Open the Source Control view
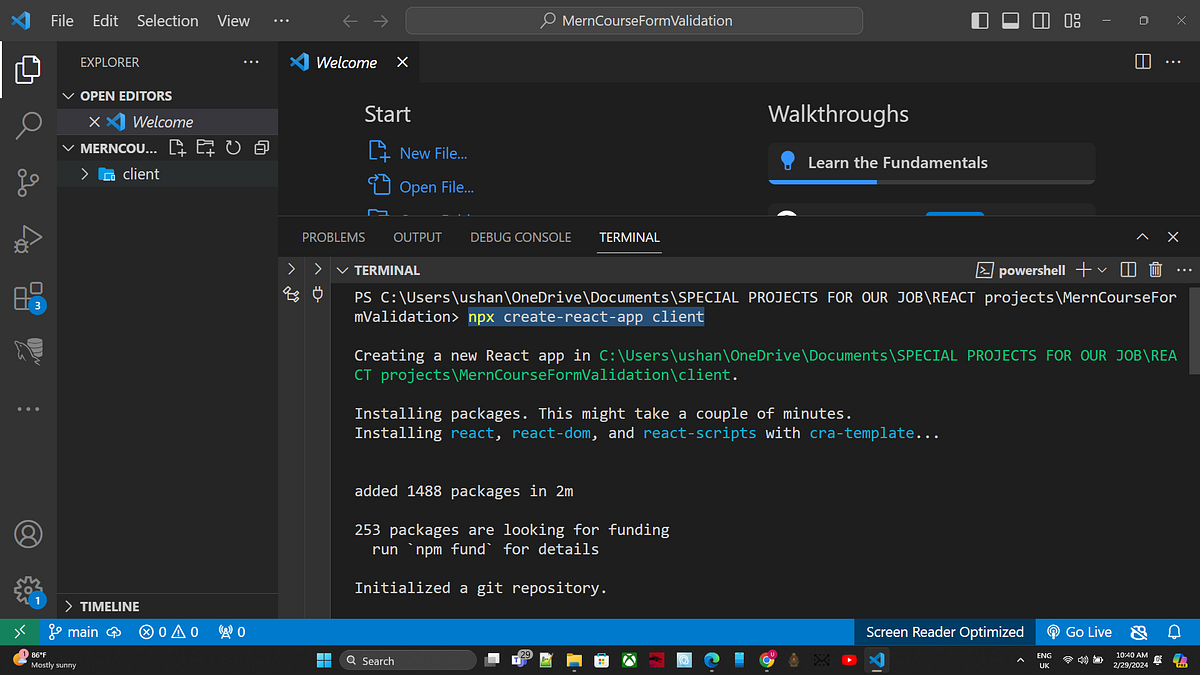The image size is (1200, 675). [x=28, y=183]
